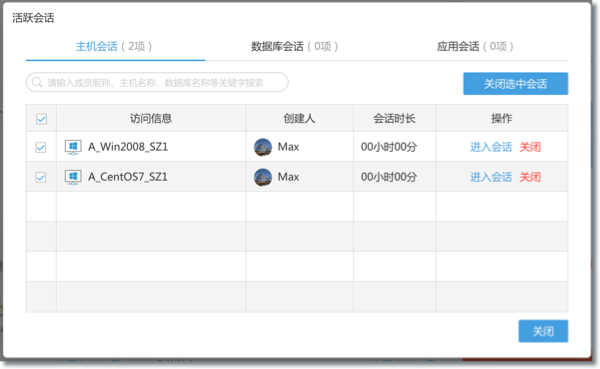Click the search magnifier icon
The width and height of the screenshot is (600, 369).
(x=37, y=82)
